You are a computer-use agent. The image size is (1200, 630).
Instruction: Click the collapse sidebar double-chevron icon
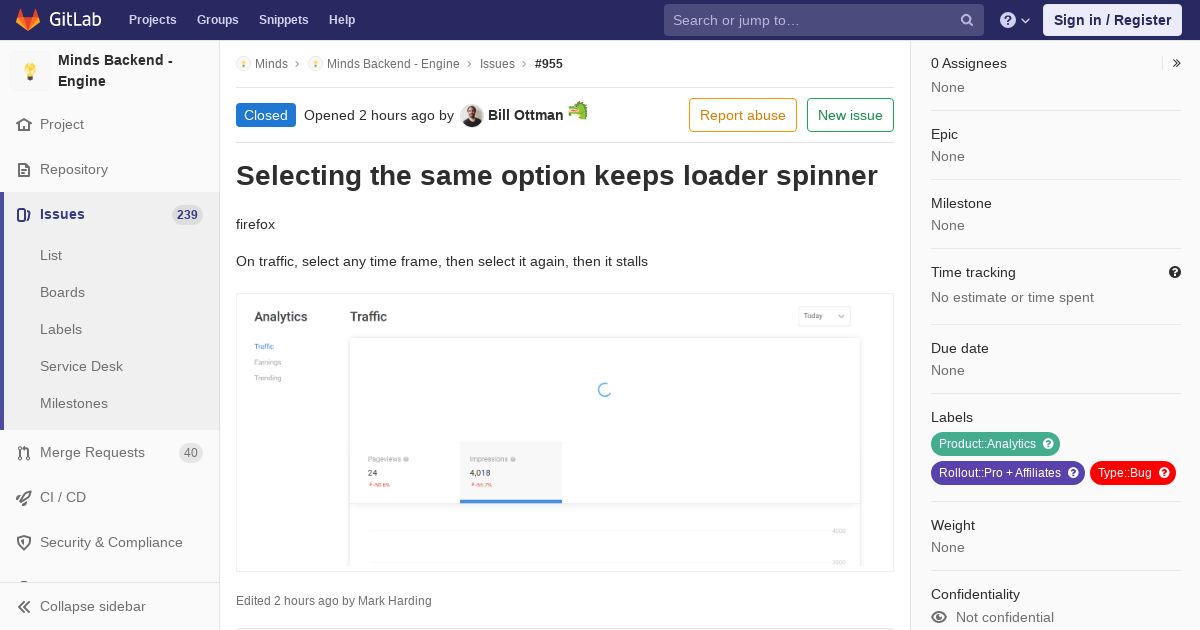tap(24, 606)
